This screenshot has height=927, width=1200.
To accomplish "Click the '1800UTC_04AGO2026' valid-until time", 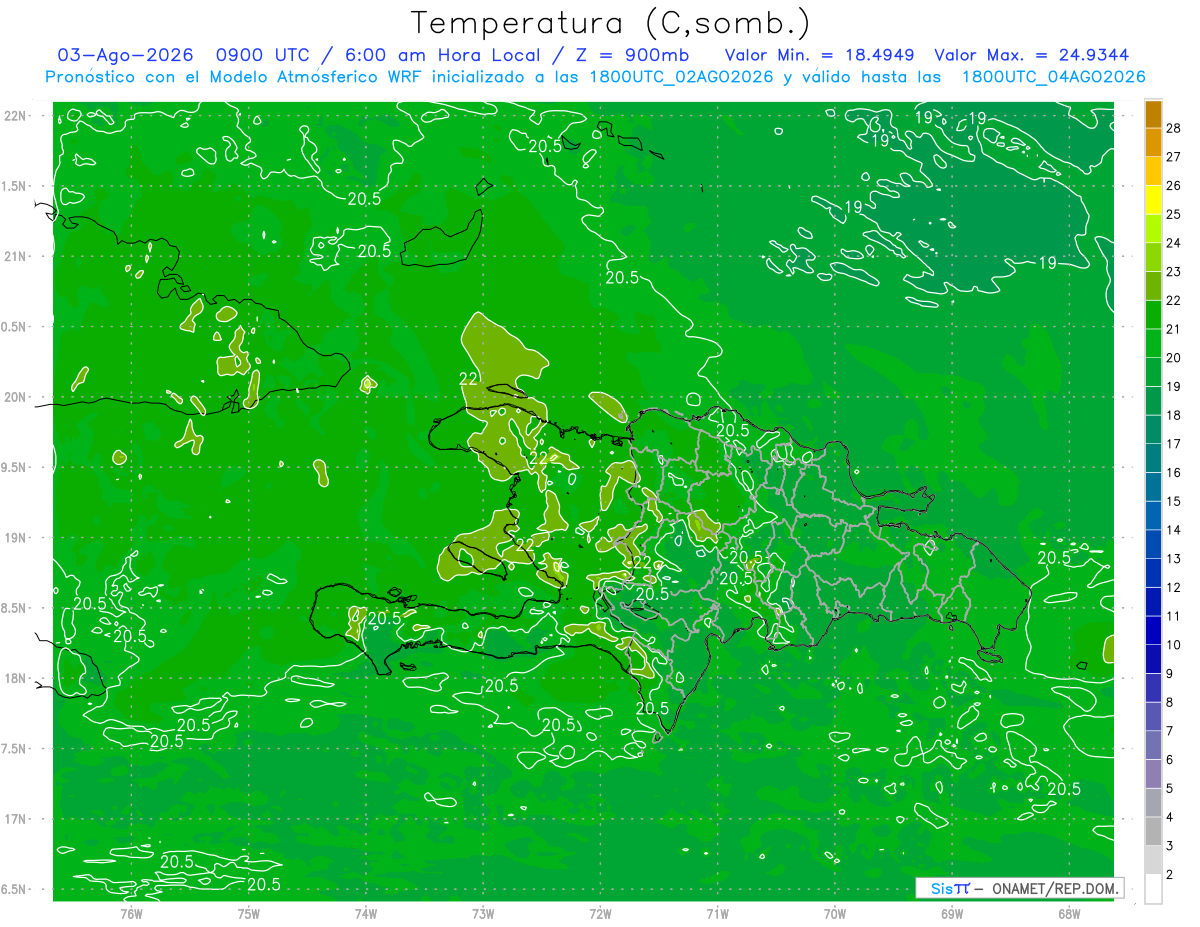I will click(1054, 77).
